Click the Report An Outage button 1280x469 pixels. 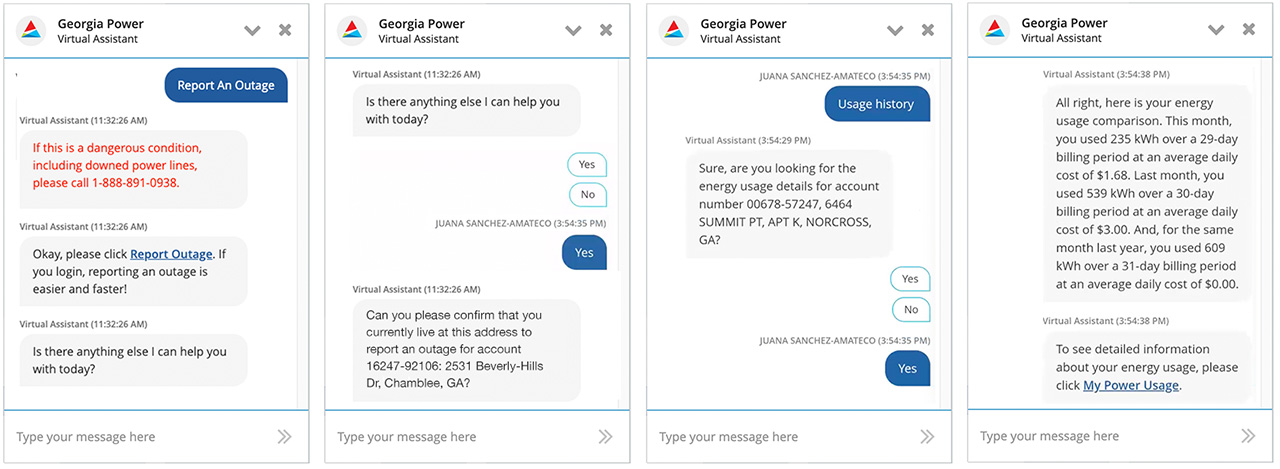[x=226, y=85]
